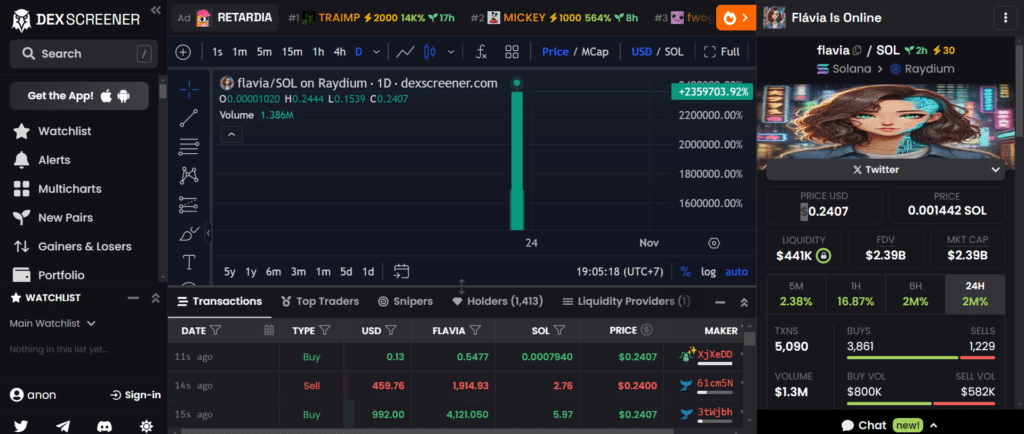Image resolution: width=1024 pixels, height=434 pixels.
Task: Open the three-dot menu in token panel
Action: [x=1004, y=18]
